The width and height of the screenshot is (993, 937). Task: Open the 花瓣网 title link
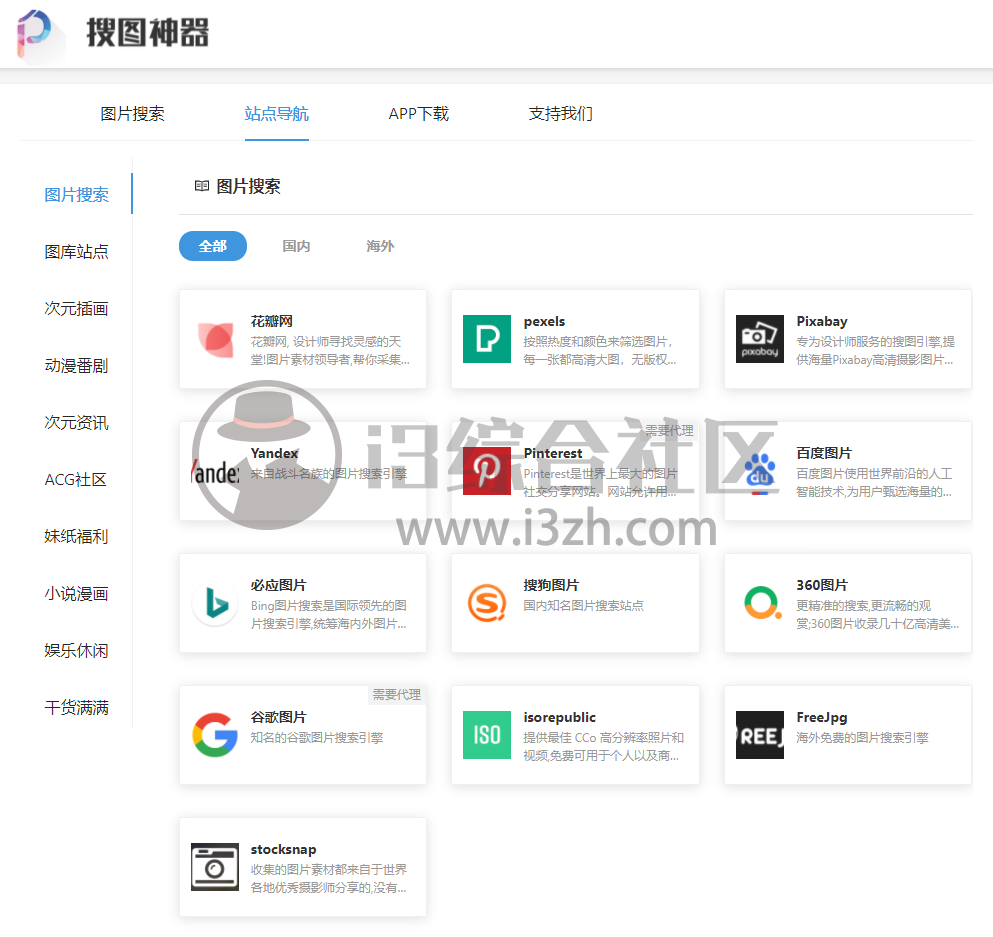pyautogui.click(x=272, y=322)
